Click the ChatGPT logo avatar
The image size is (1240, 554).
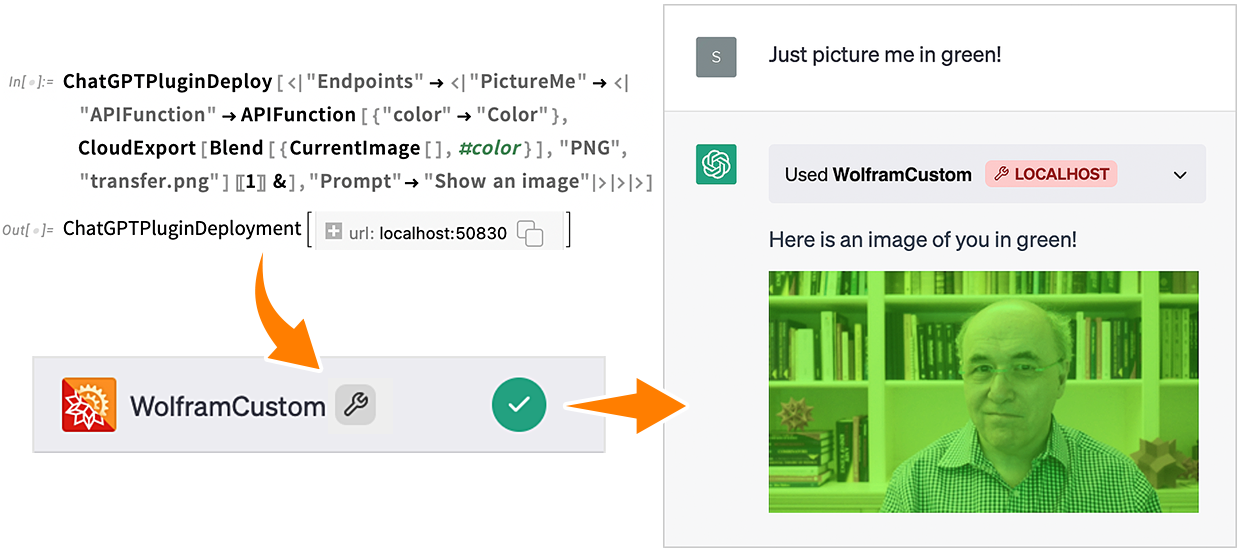[x=716, y=164]
